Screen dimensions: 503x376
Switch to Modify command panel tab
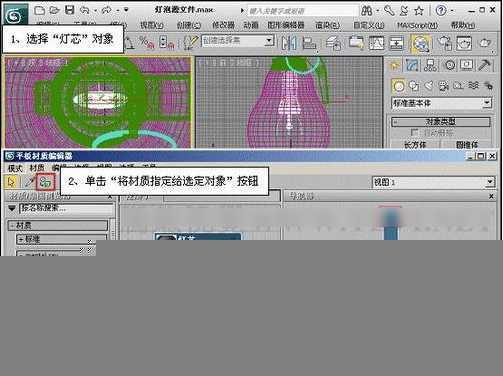(412, 65)
